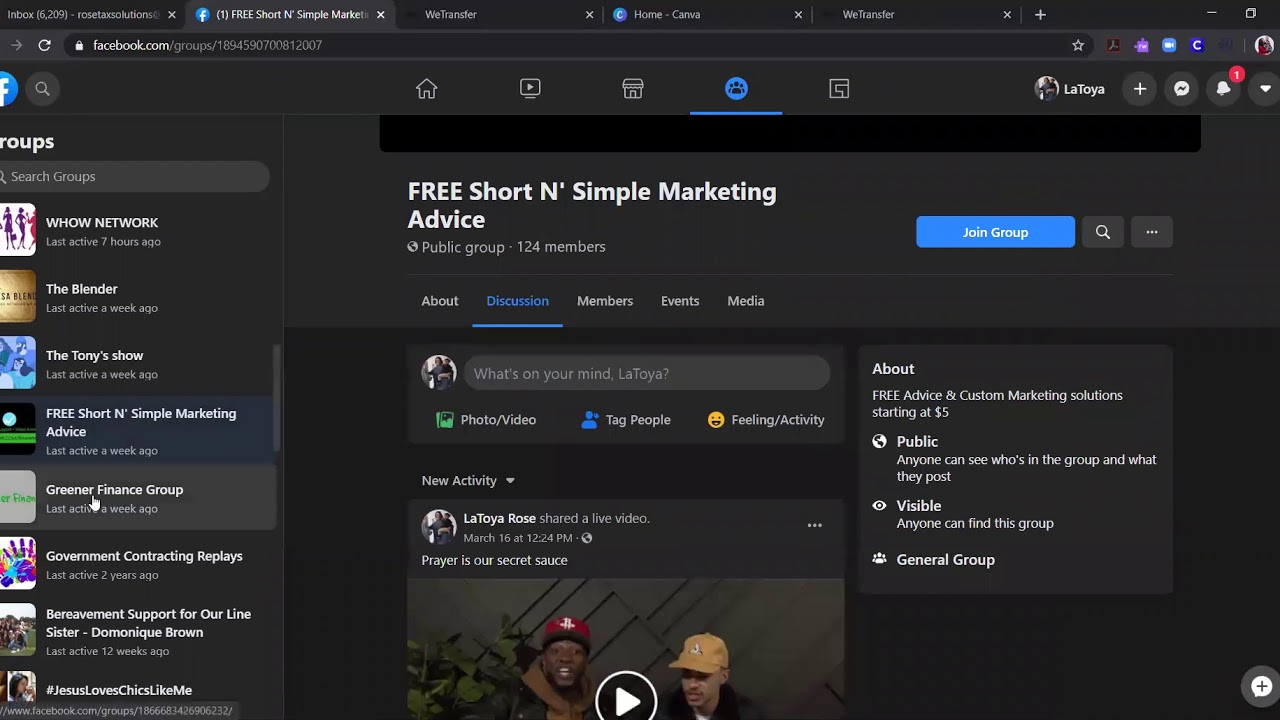Open WHOW NETWORK group
Image resolution: width=1280 pixels, height=720 pixels.
[137, 231]
